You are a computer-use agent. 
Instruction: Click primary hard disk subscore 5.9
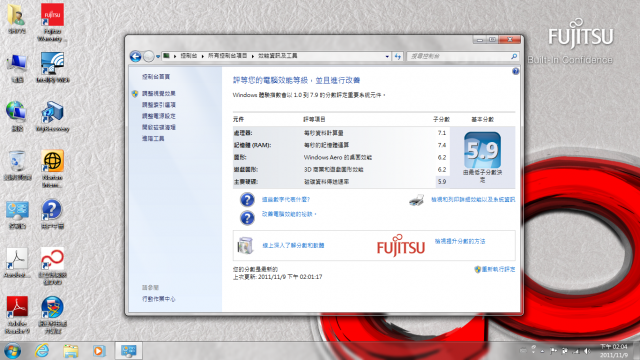coord(442,182)
